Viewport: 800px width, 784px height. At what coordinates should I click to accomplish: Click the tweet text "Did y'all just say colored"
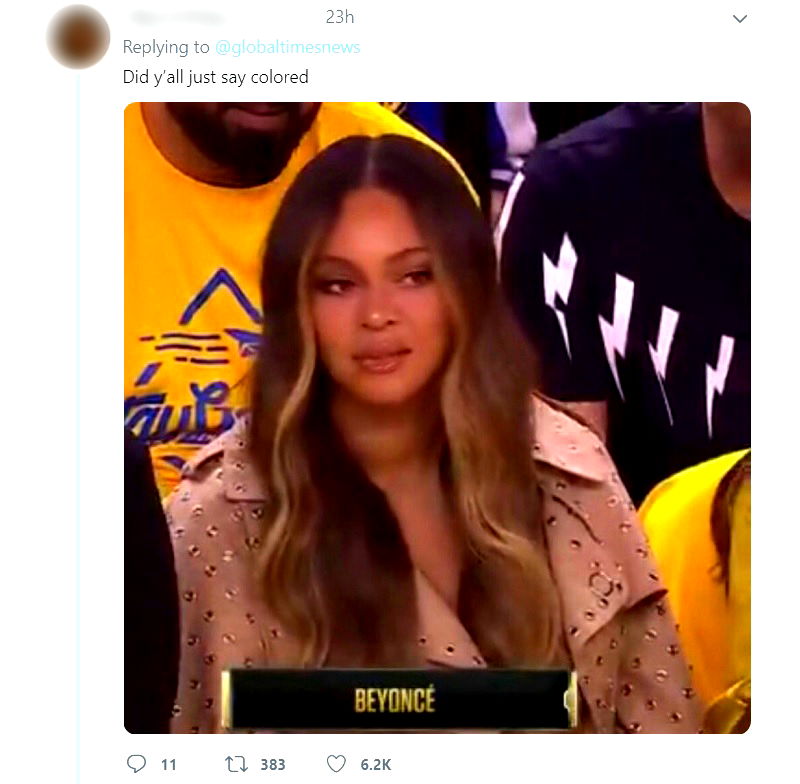click(215, 77)
